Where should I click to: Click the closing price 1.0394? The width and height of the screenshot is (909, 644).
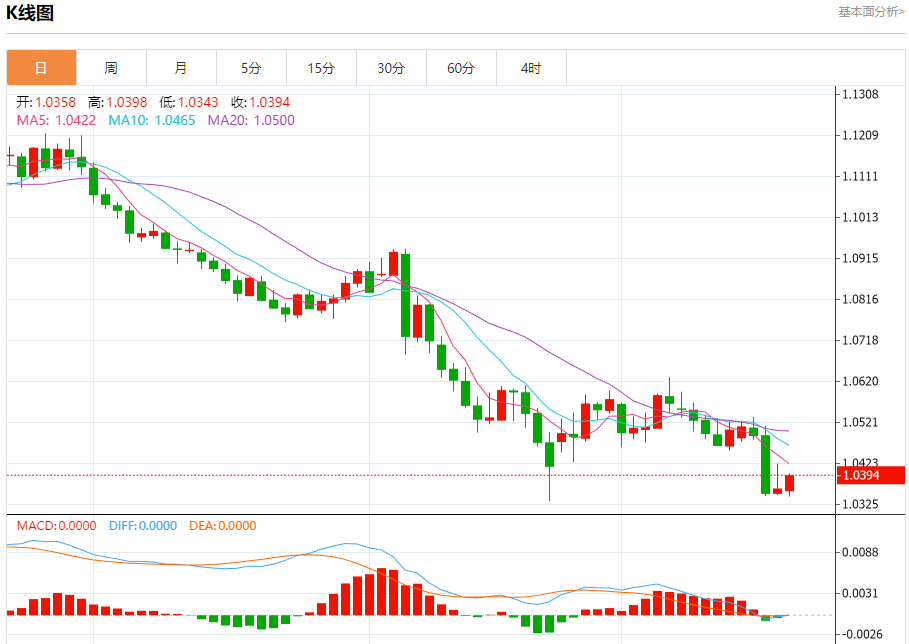click(270, 103)
